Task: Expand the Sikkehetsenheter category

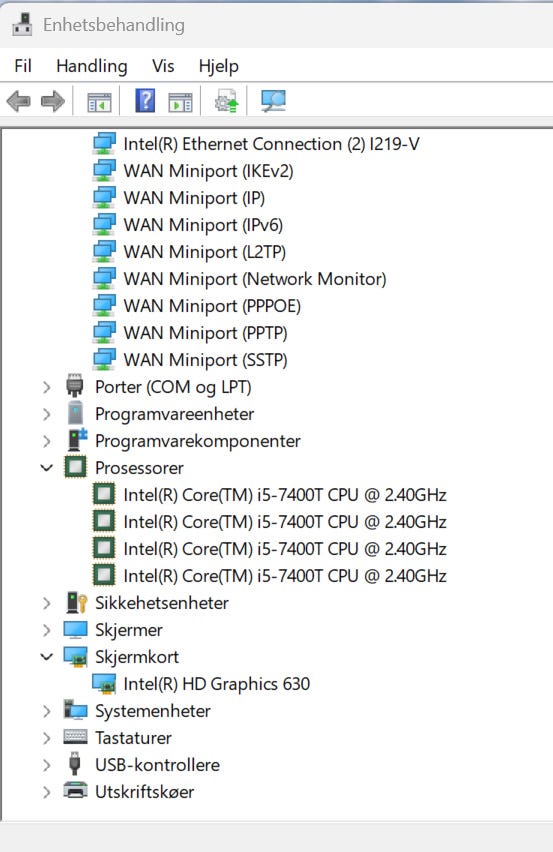Action: [x=47, y=603]
